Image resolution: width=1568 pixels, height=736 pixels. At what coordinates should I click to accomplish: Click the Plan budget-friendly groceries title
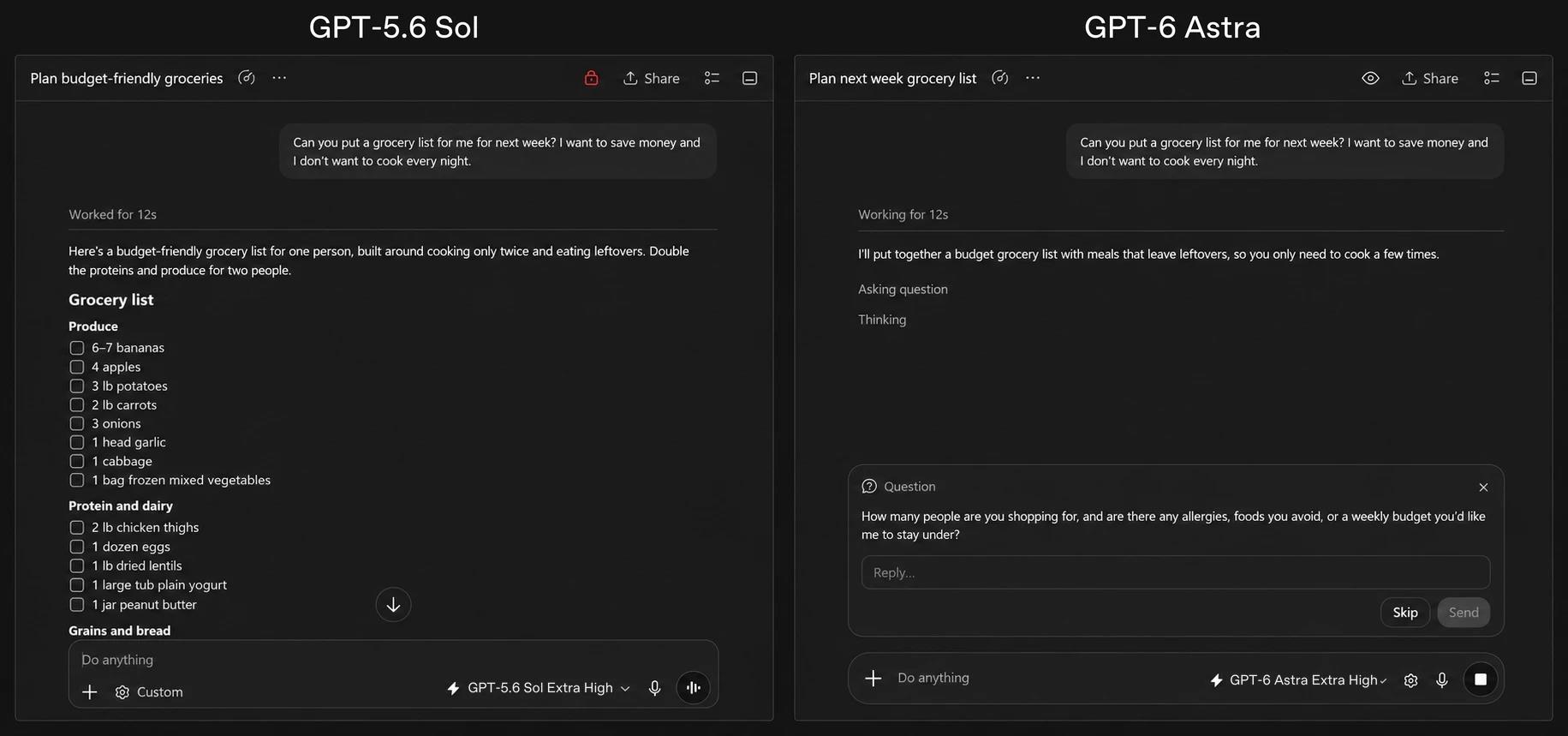click(x=127, y=78)
